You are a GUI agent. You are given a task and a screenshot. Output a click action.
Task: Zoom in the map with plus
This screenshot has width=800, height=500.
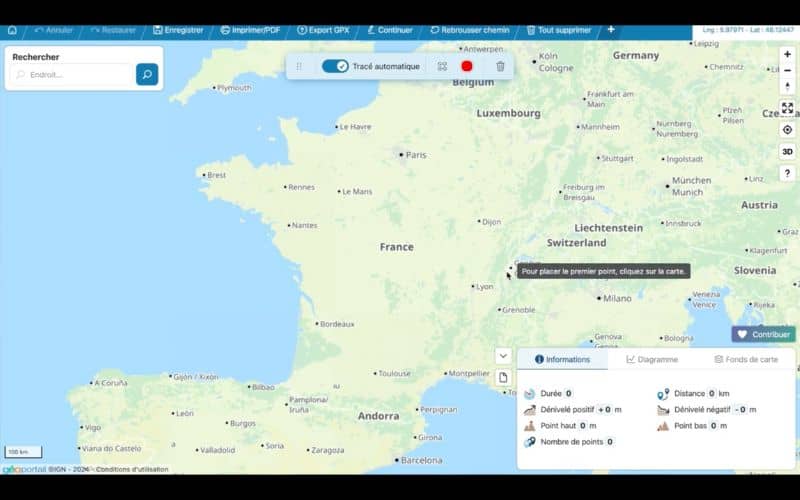coord(787,54)
